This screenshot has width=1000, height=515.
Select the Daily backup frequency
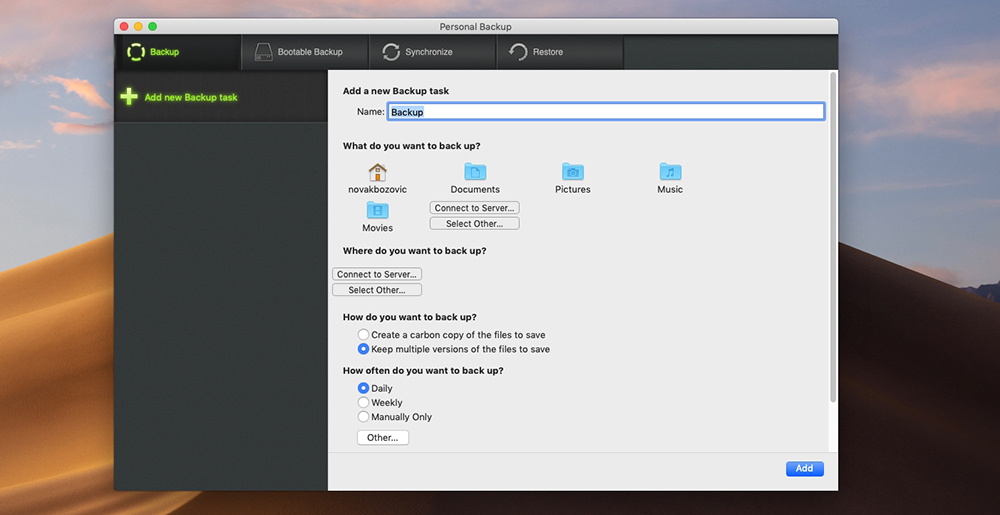click(x=364, y=388)
